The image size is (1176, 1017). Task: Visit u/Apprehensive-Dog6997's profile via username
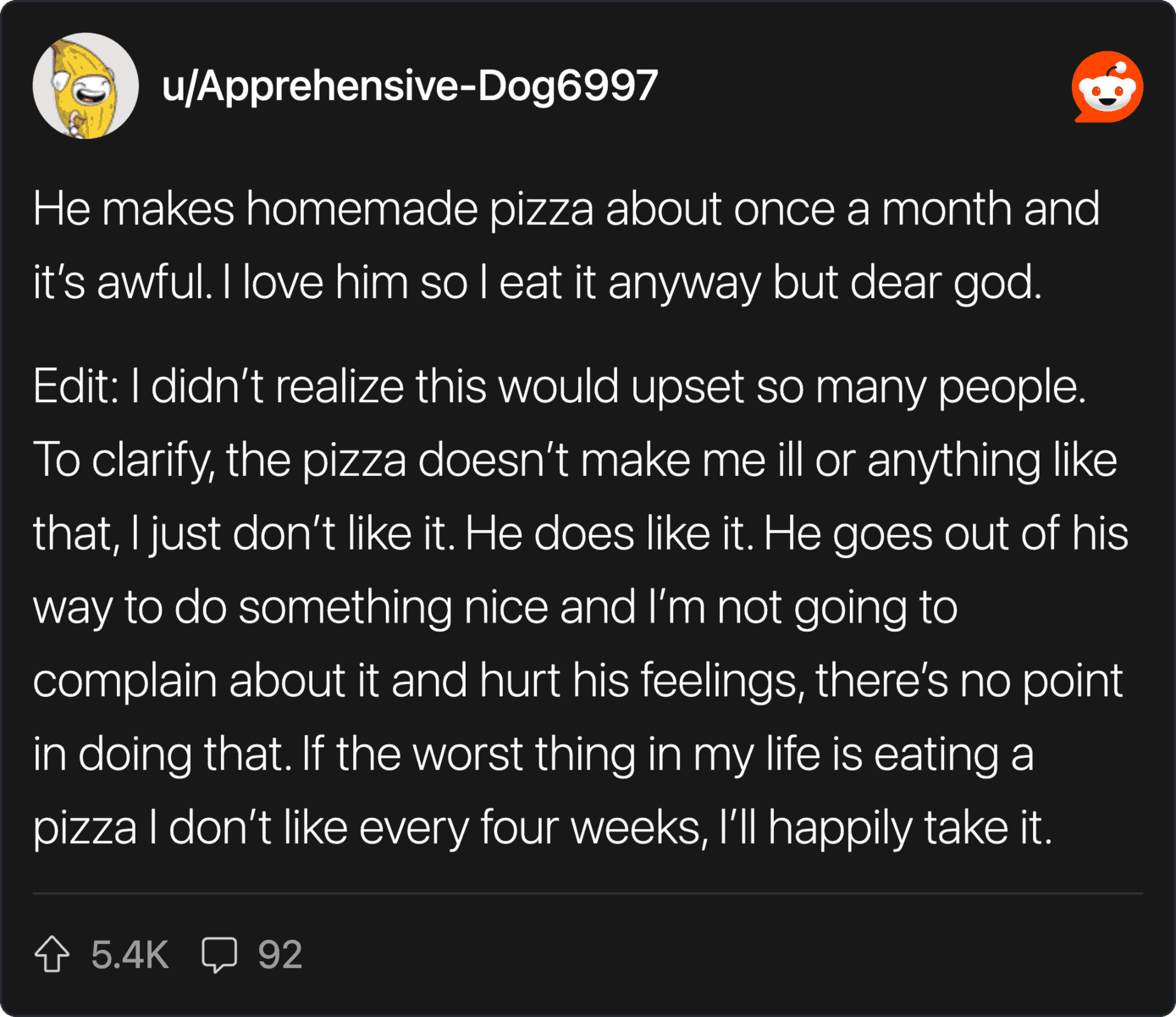click(410, 86)
